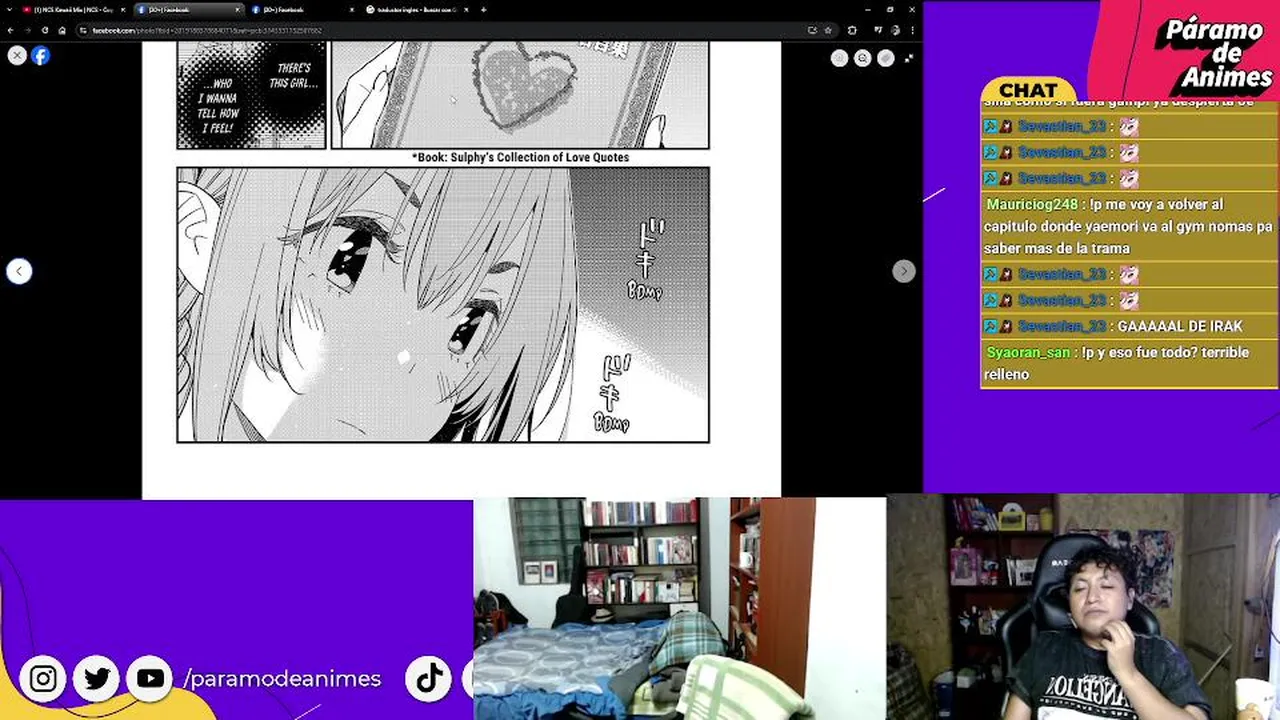Open the browser profile avatar
Image resolution: width=1280 pixels, height=720 pixels.
tap(893, 30)
